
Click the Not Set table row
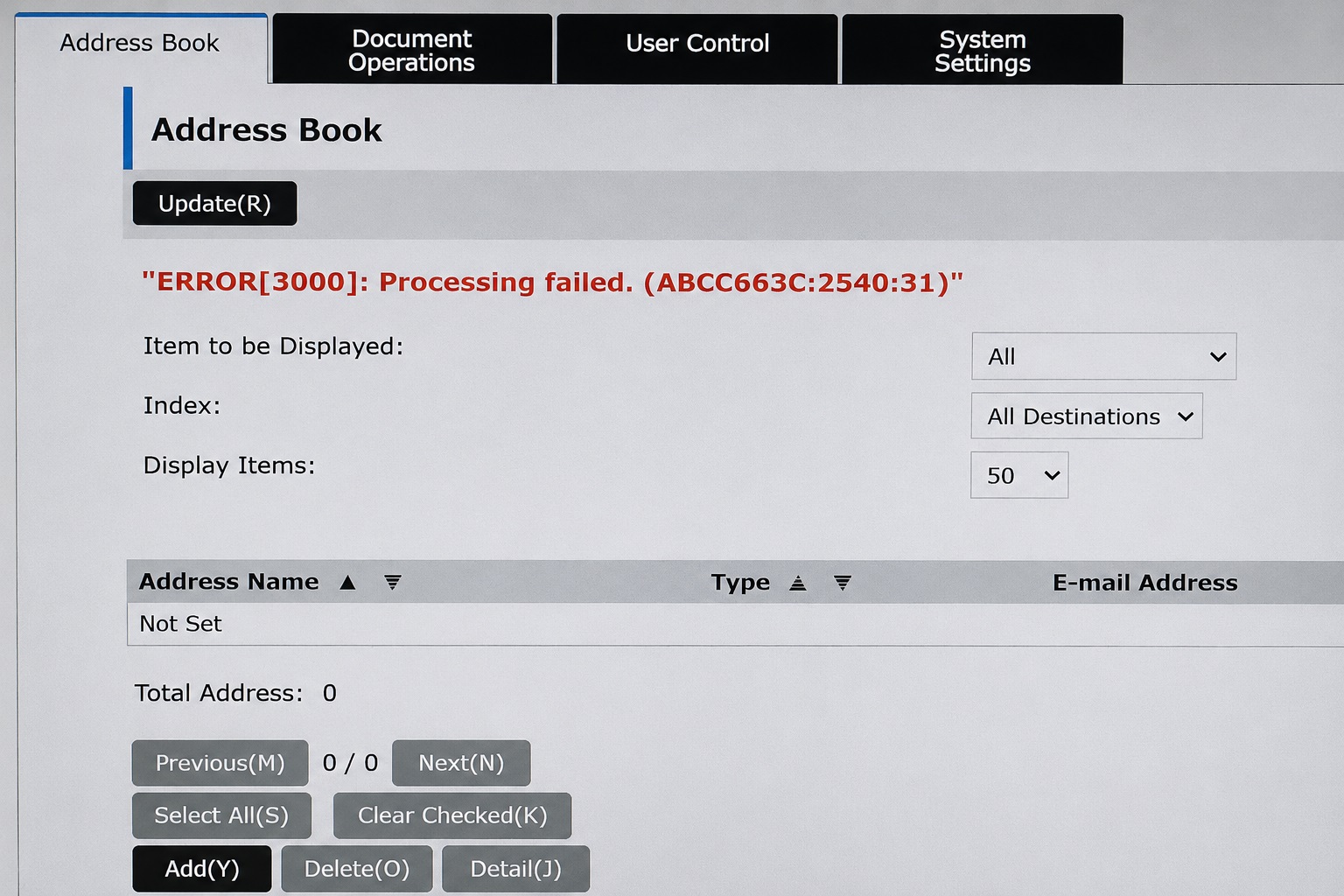735,624
